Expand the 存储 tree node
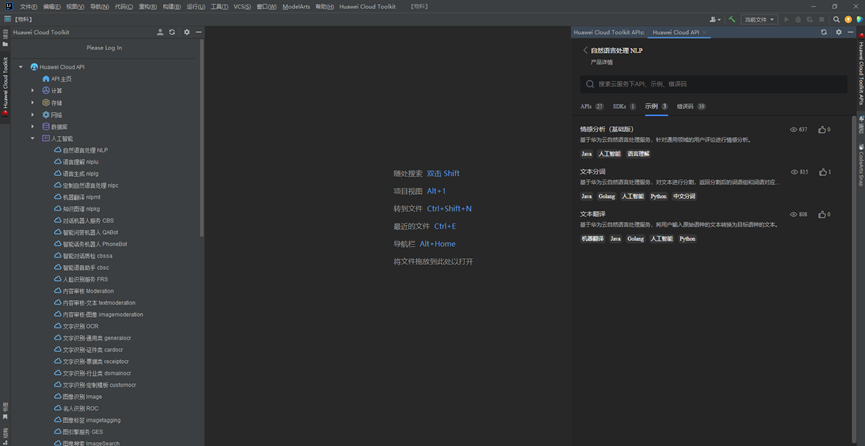Viewport: 865px width, 446px height. [33, 103]
